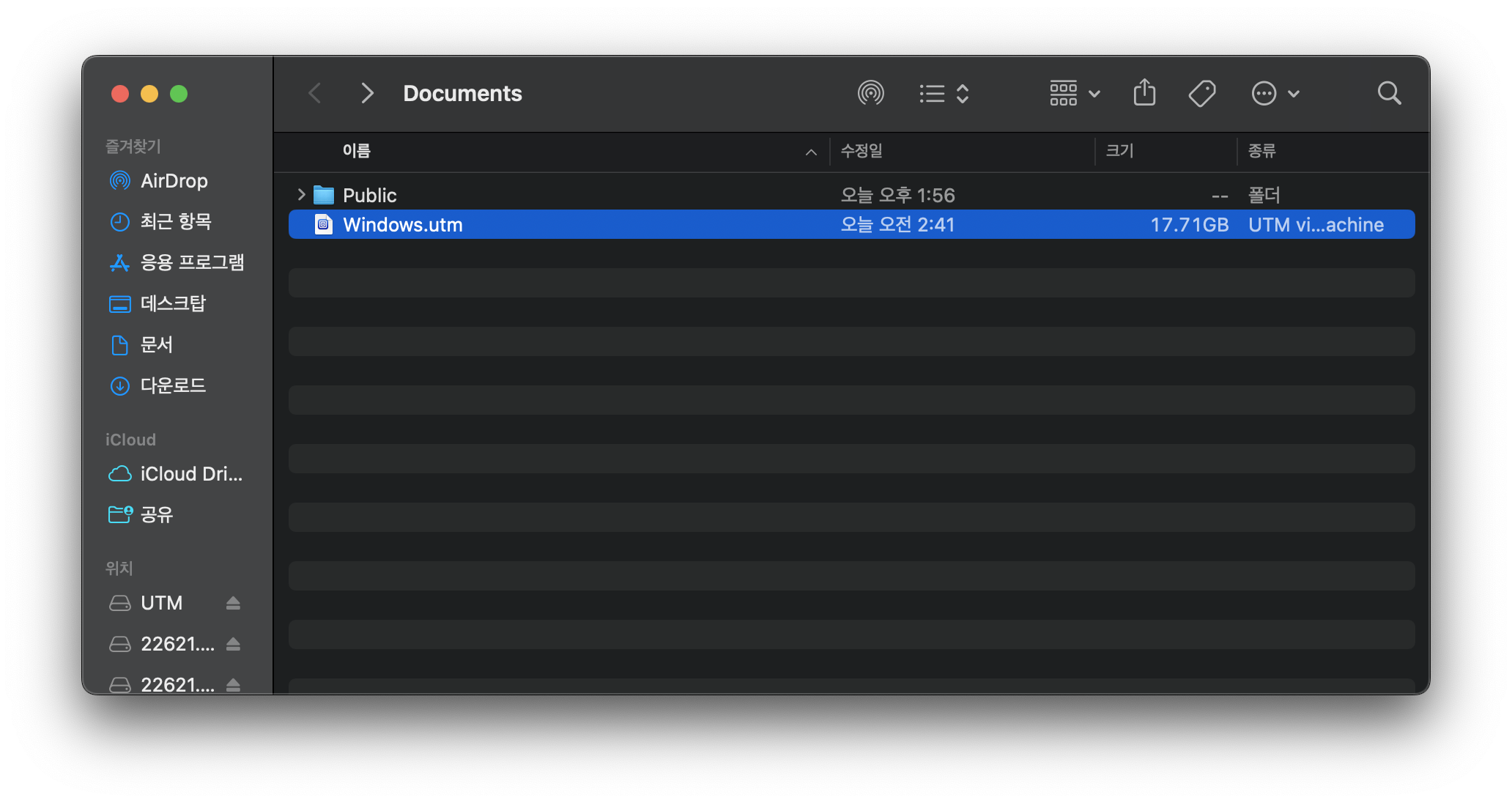Eject the first 22621 volume
This screenshot has height=803, width=1512.
tap(233, 644)
